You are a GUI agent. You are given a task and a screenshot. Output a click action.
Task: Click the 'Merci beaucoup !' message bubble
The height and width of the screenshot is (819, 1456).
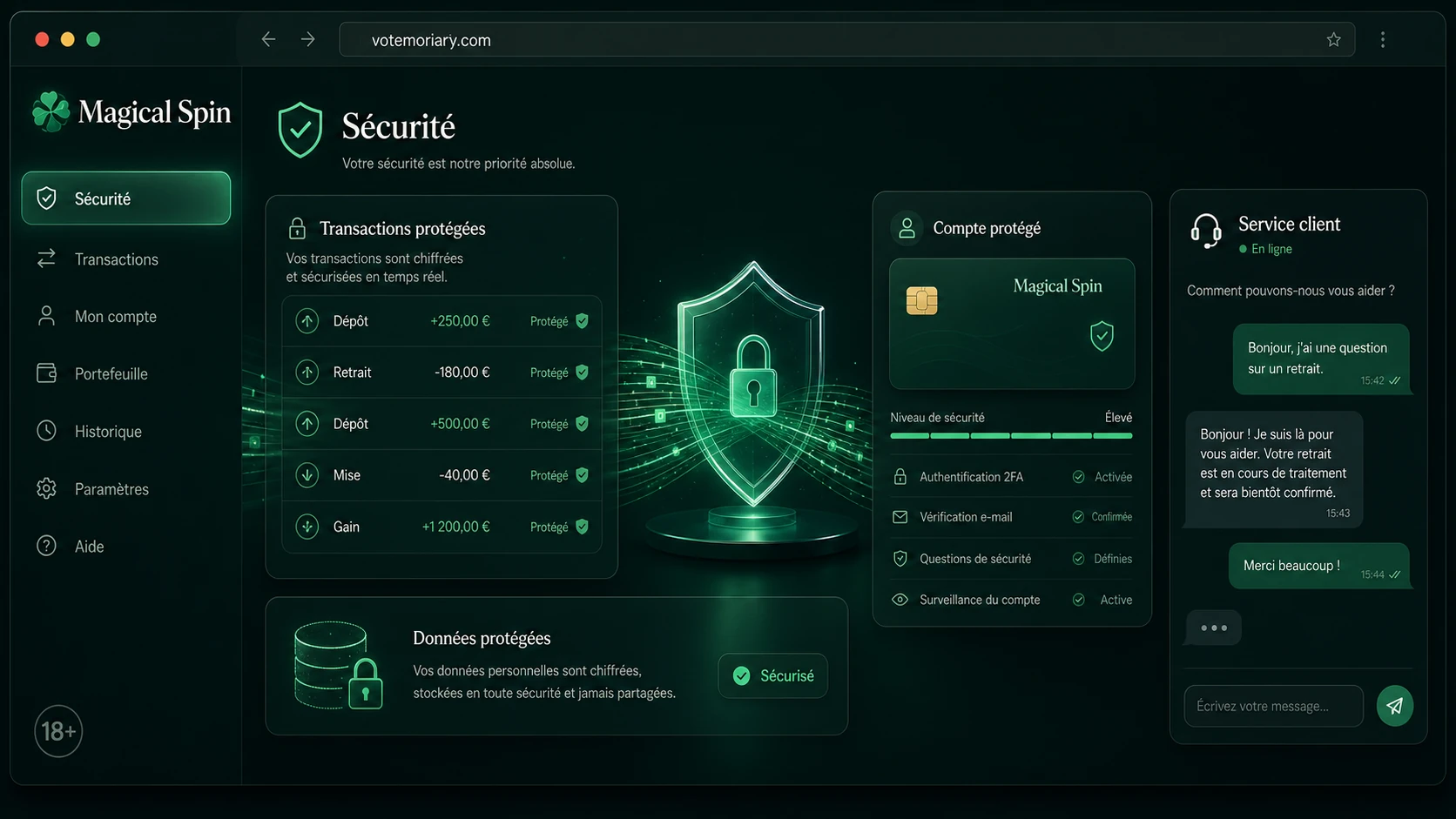[x=1318, y=566]
